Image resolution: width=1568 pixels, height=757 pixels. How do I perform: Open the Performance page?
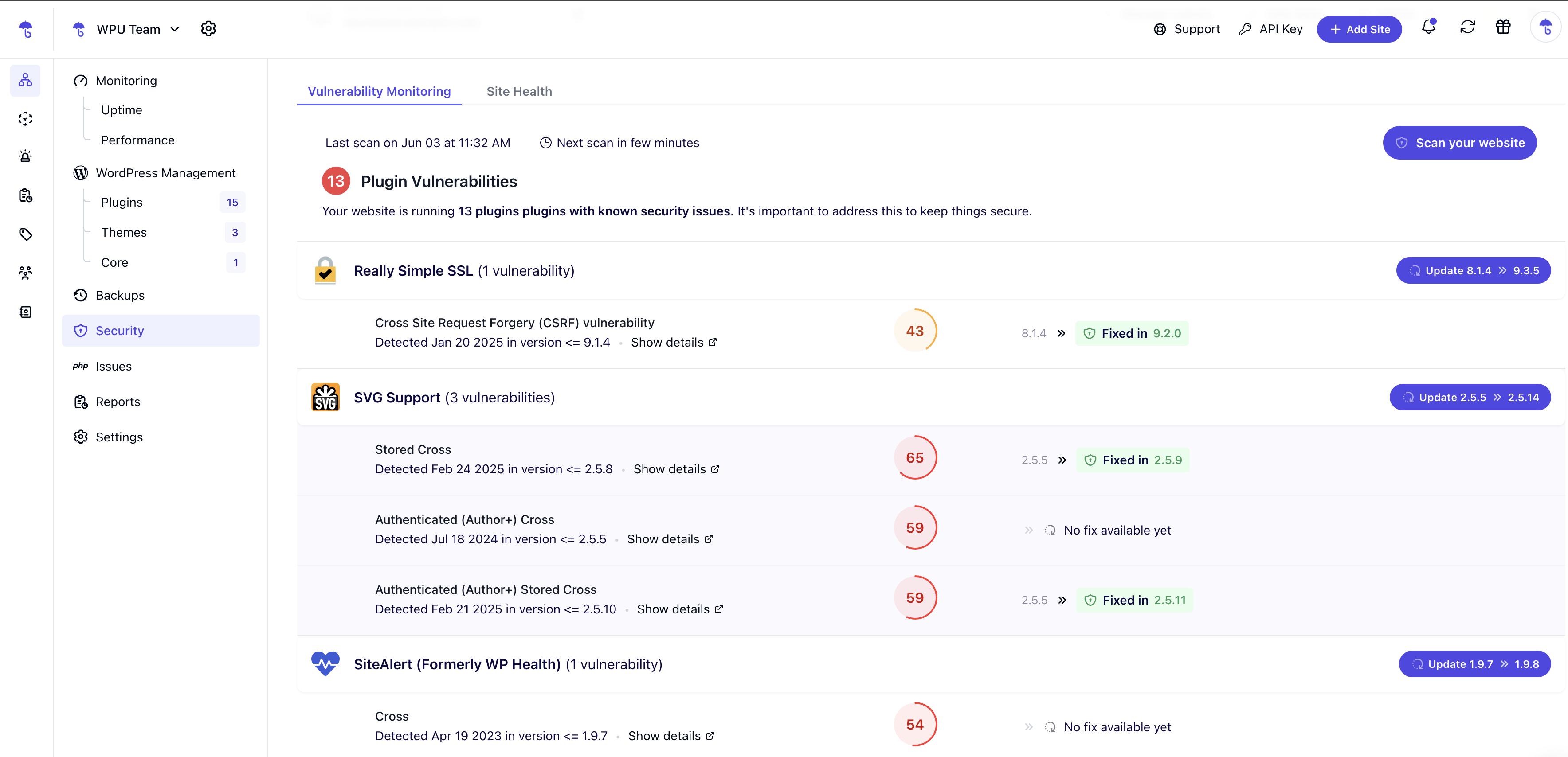tap(137, 140)
